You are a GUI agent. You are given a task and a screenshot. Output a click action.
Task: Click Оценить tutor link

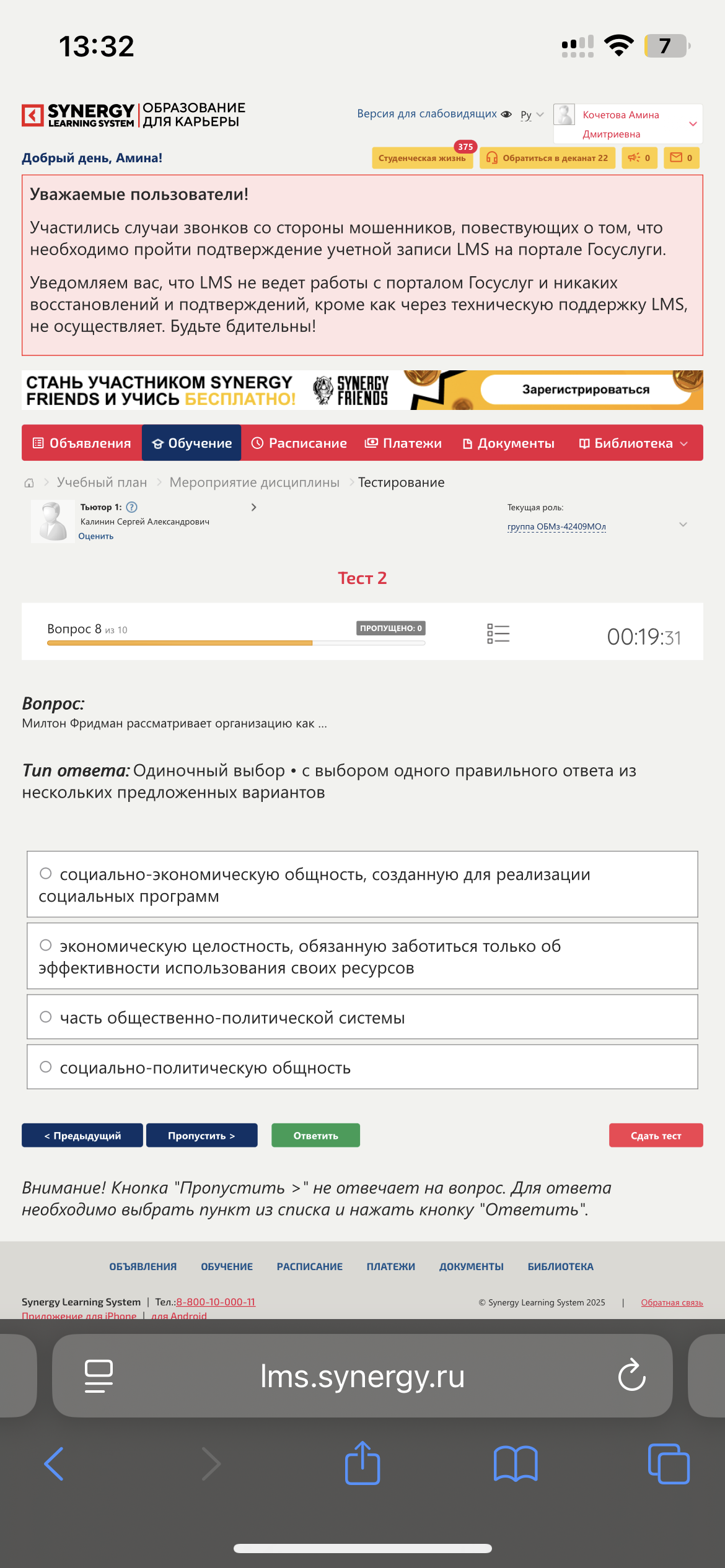coord(96,536)
